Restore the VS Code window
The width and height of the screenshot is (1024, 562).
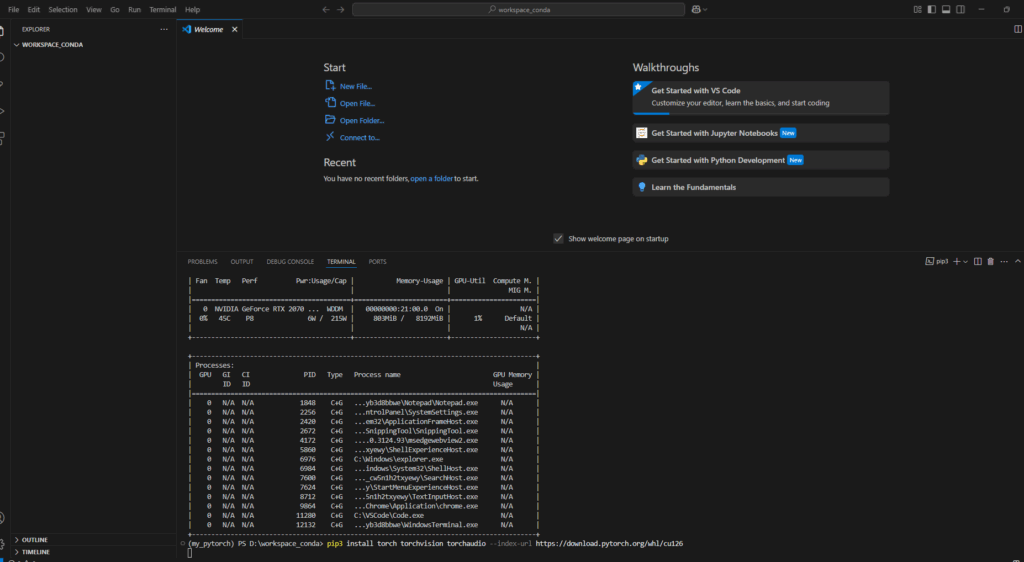(x=1006, y=10)
